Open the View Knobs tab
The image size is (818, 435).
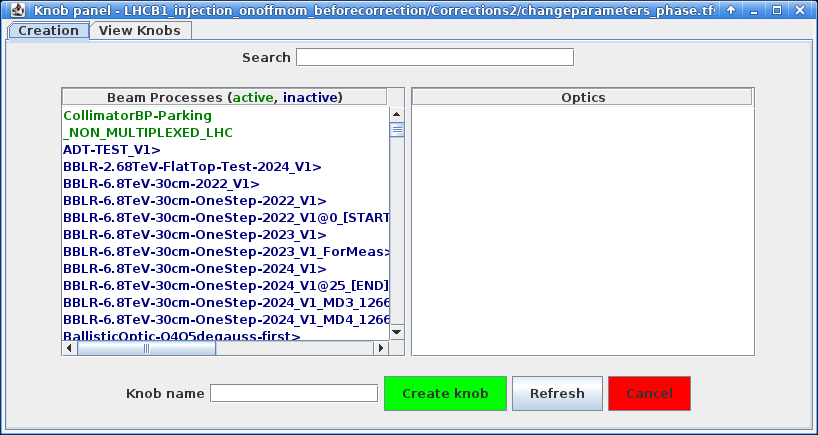pyautogui.click(x=140, y=31)
